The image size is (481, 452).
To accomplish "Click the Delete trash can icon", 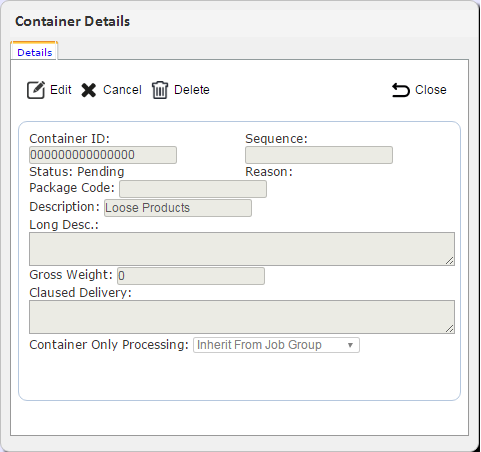I will click(x=160, y=90).
